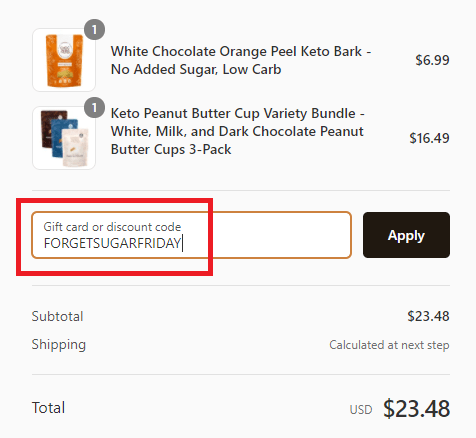This screenshot has width=476, height=438.
Task: Click the $16.49 bundle price
Action: coord(429,138)
